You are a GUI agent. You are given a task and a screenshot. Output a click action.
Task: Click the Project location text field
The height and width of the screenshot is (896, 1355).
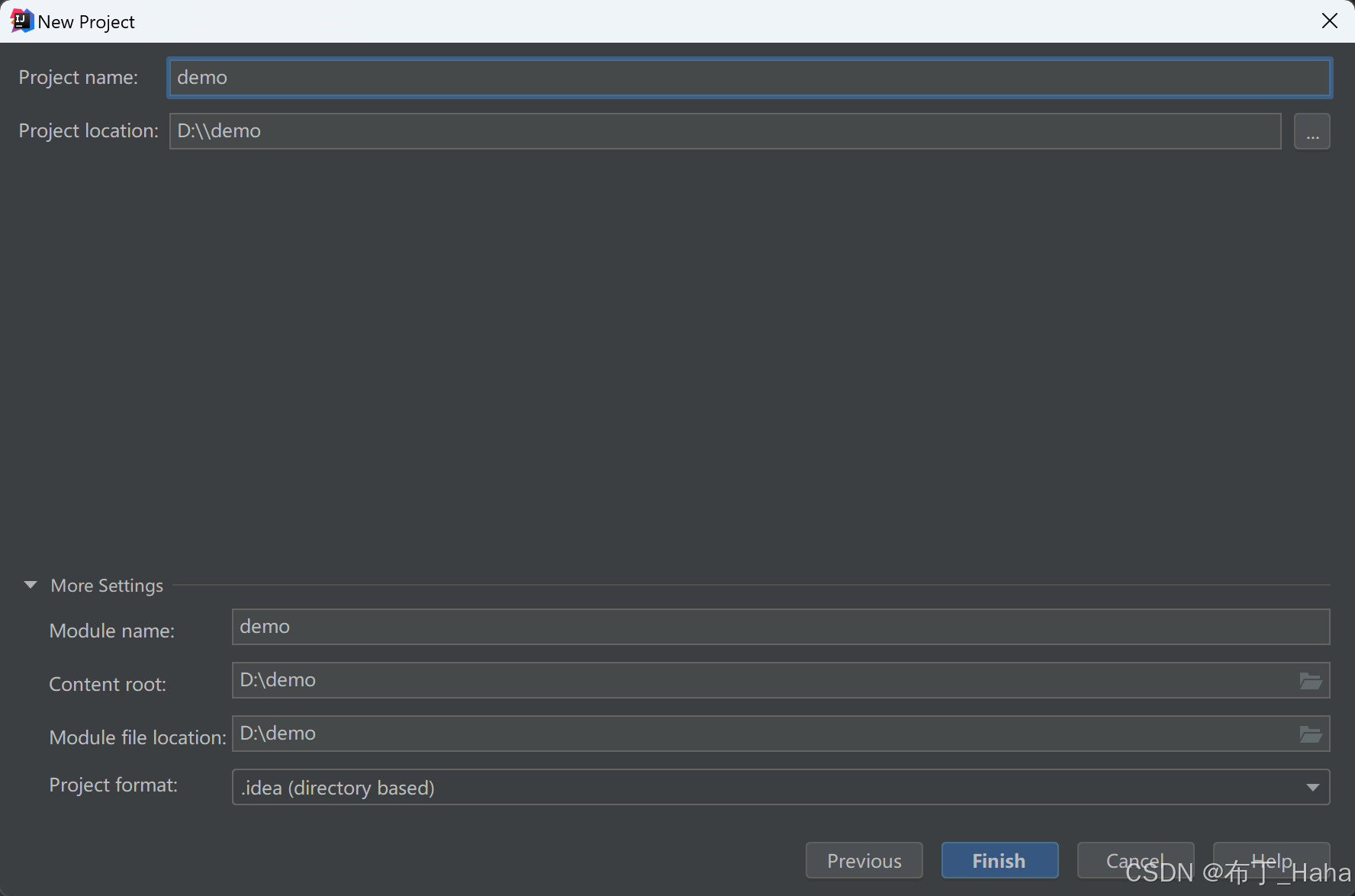(x=725, y=131)
